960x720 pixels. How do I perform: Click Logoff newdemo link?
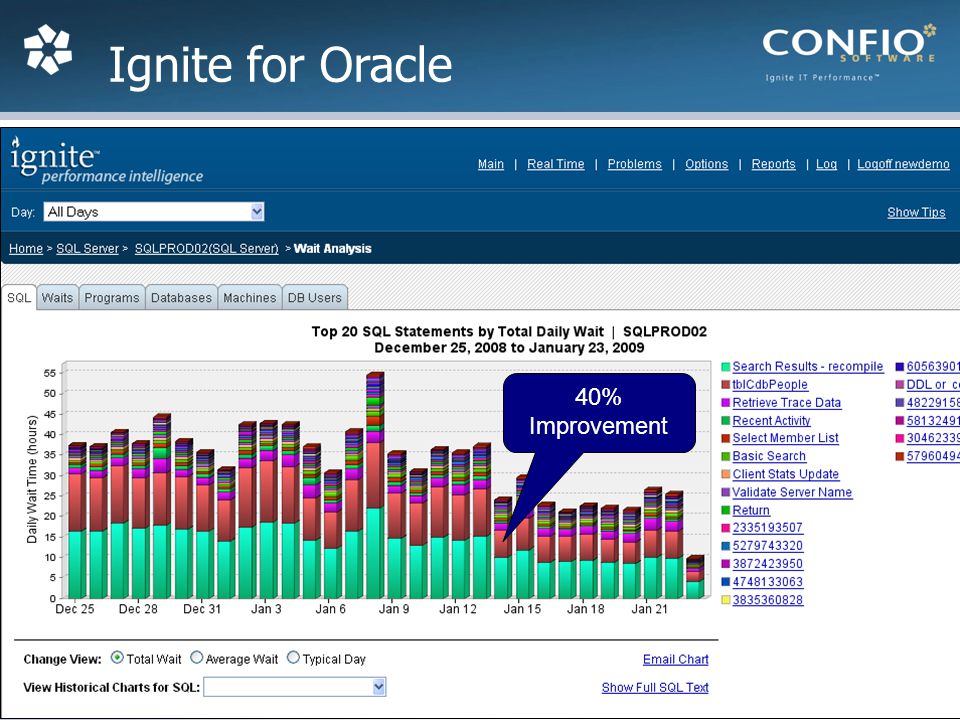pyautogui.click(x=903, y=164)
